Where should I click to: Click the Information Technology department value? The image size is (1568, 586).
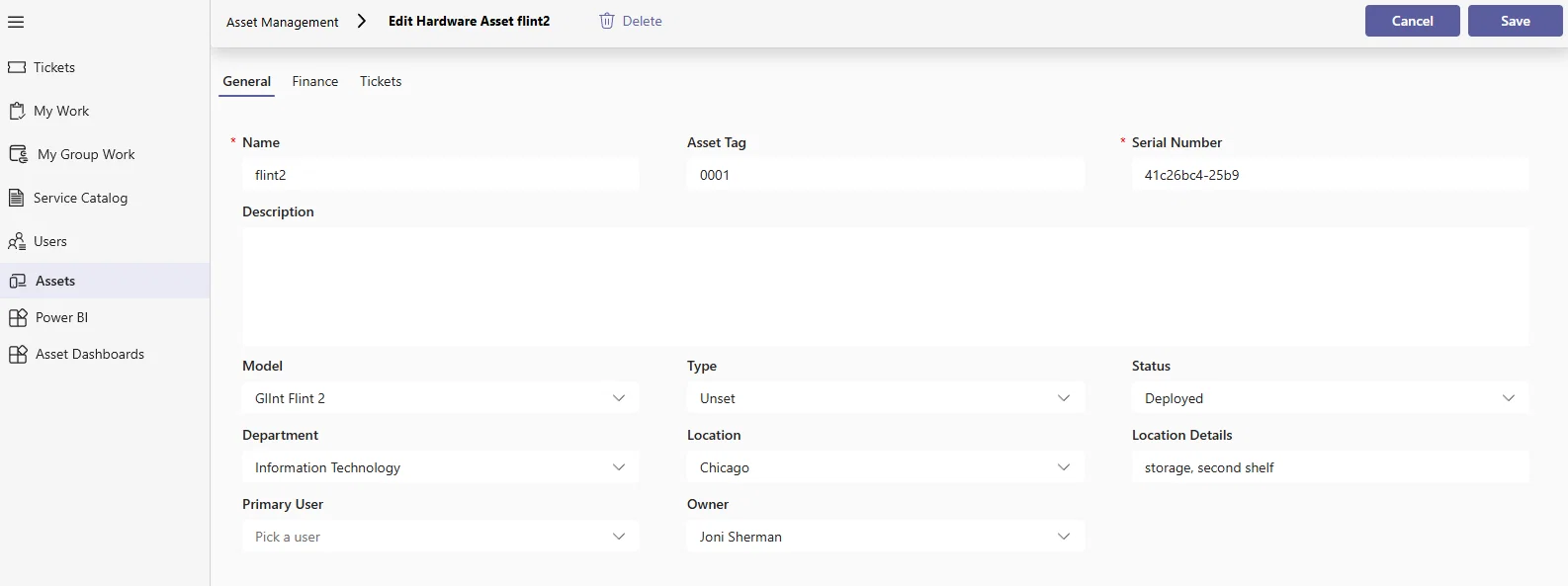coord(327,467)
